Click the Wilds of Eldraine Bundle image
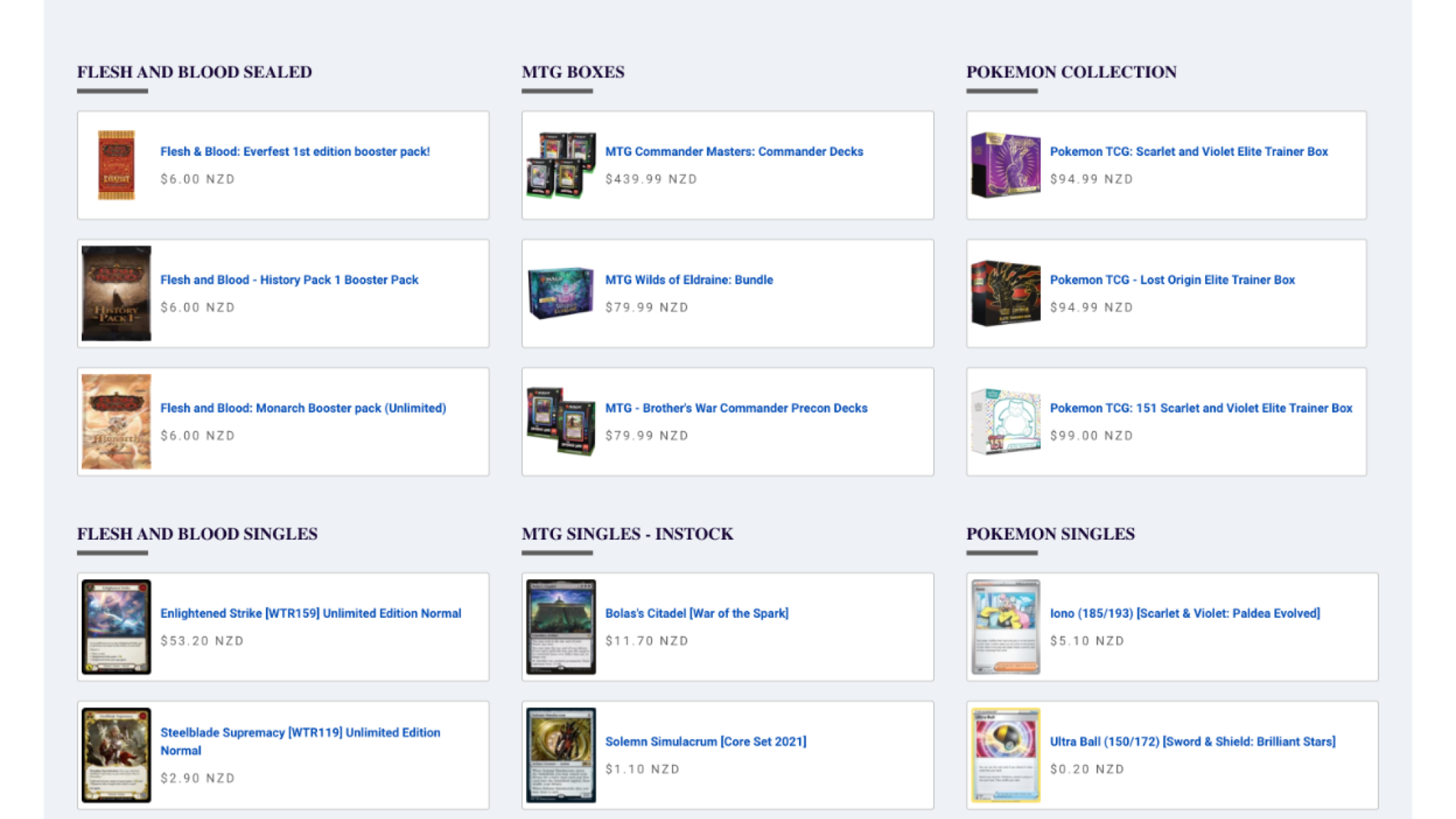 point(561,293)
